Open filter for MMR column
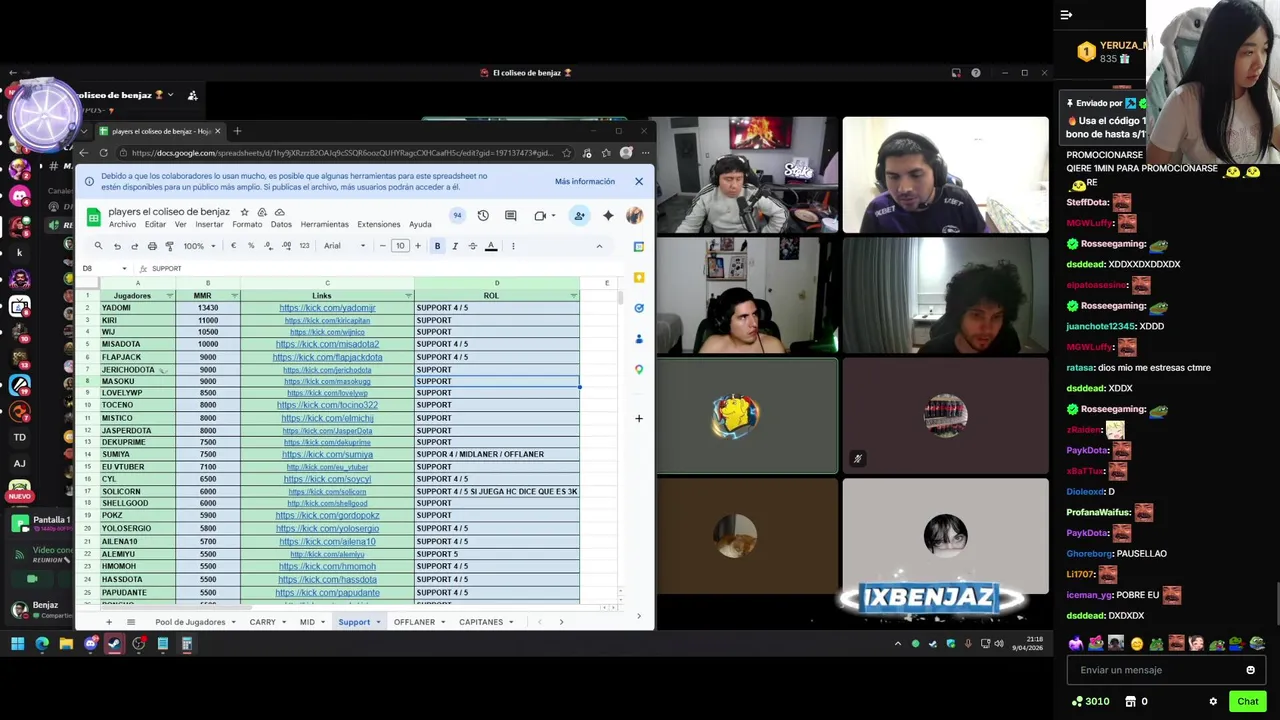Image resolution: width=1280 pixels, height=720 pixels. pyautogui.click(x=235, y=296)
